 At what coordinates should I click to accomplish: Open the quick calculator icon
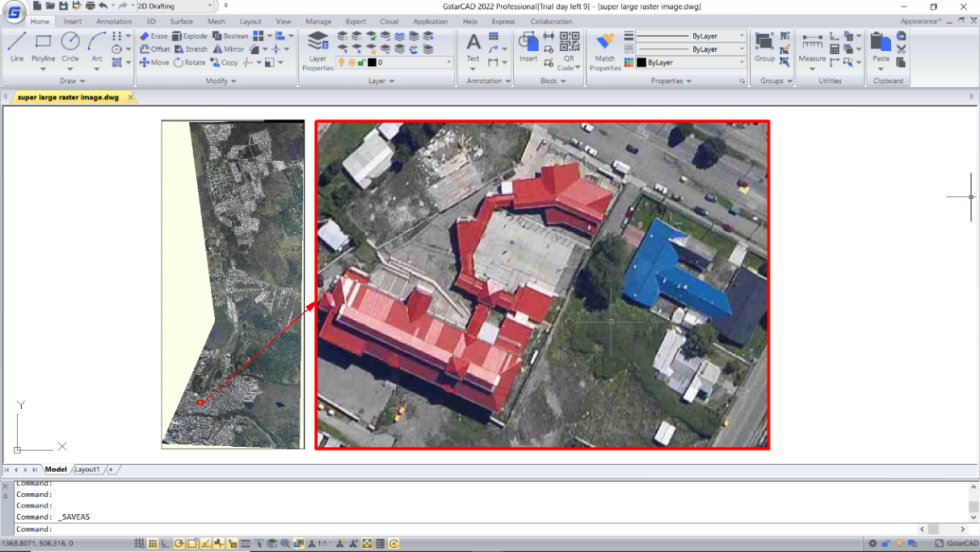tap(834, 49)
